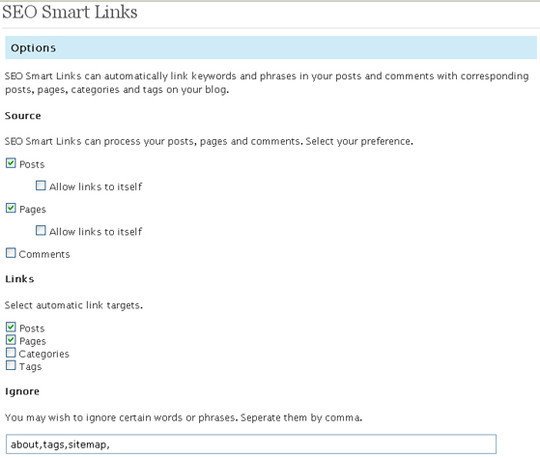Click the plugin description paragraph text
540x458 pixels.
(267, 83)
